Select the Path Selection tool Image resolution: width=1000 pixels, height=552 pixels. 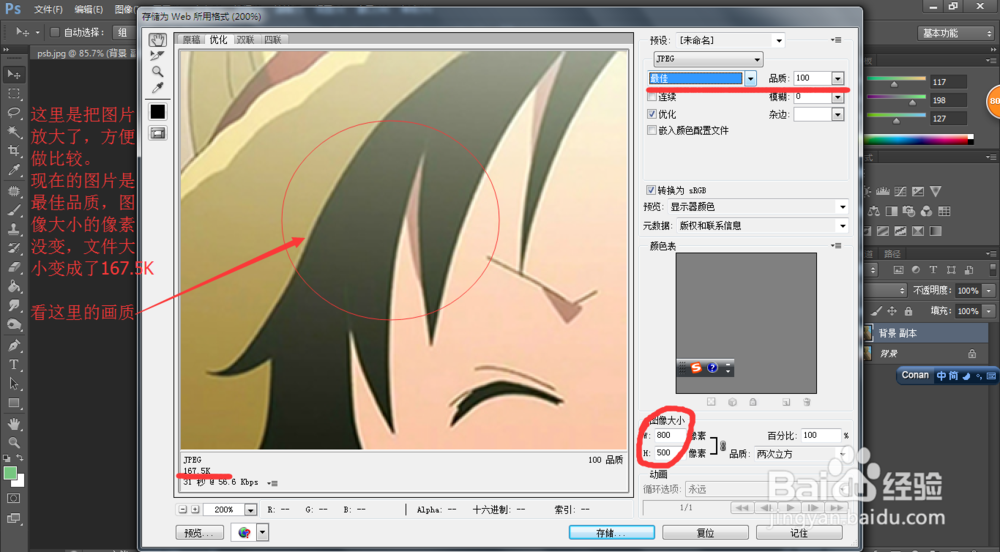[13, 384]
